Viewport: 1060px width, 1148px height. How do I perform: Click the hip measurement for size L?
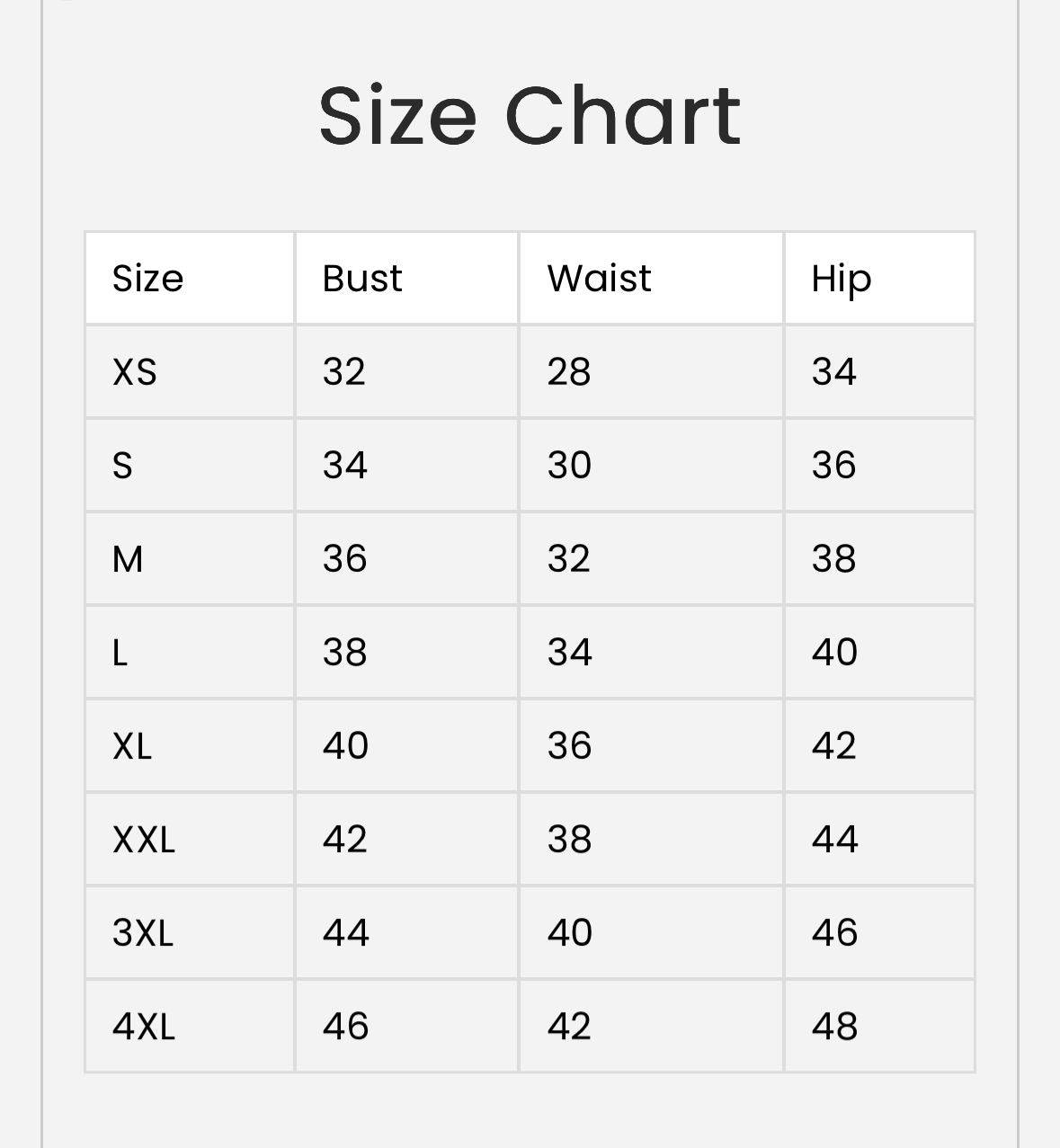(x=834, y=653)
